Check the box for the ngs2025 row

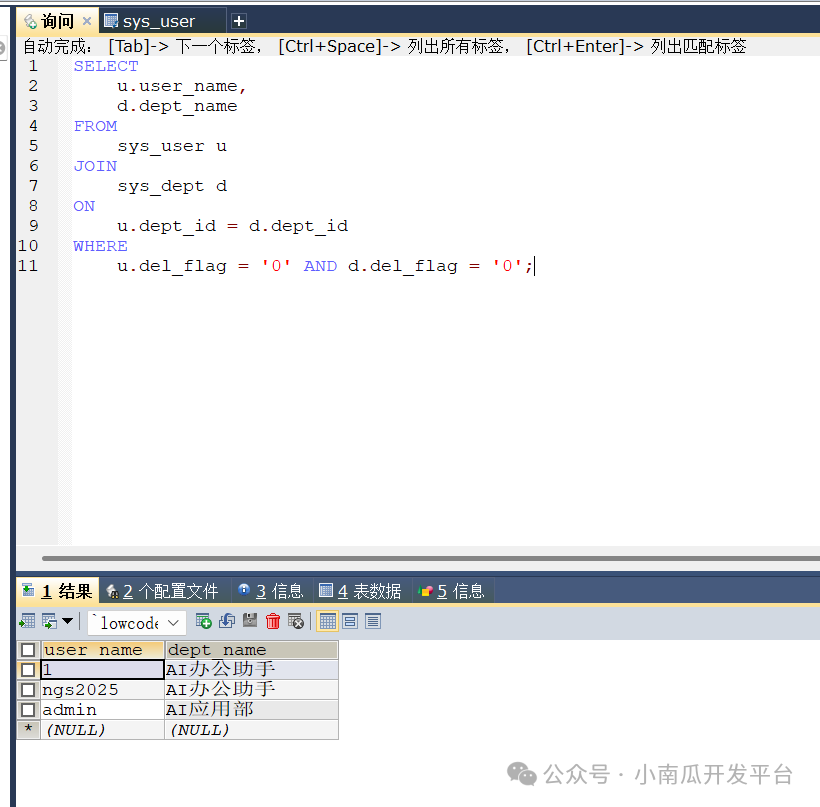(x=28, y=690)
